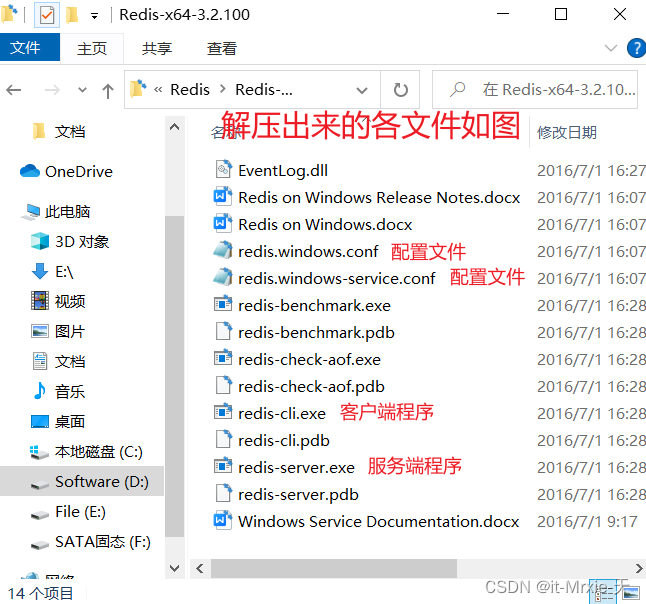Click file list horizontal scroll right arrow
This screenshot has height=604, width=646.
(639, 569)
